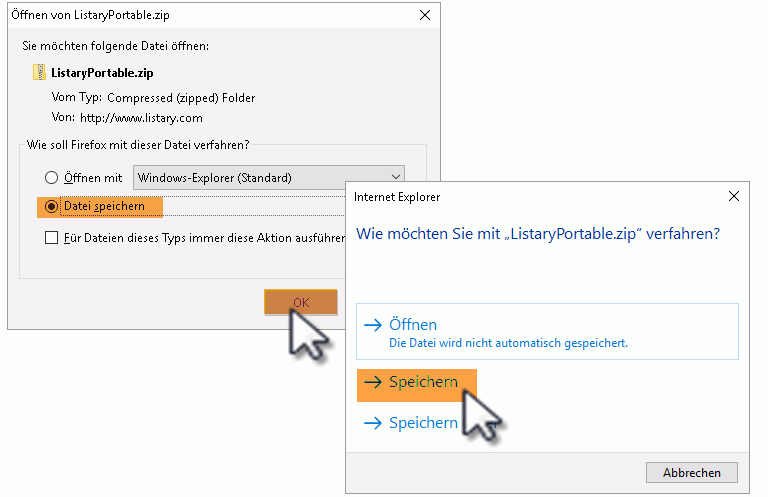The width and height of the screenshot is (768, 497).
Task: Click the bold ListaryPortable.zip file name
Action: [x=102, y=73]
